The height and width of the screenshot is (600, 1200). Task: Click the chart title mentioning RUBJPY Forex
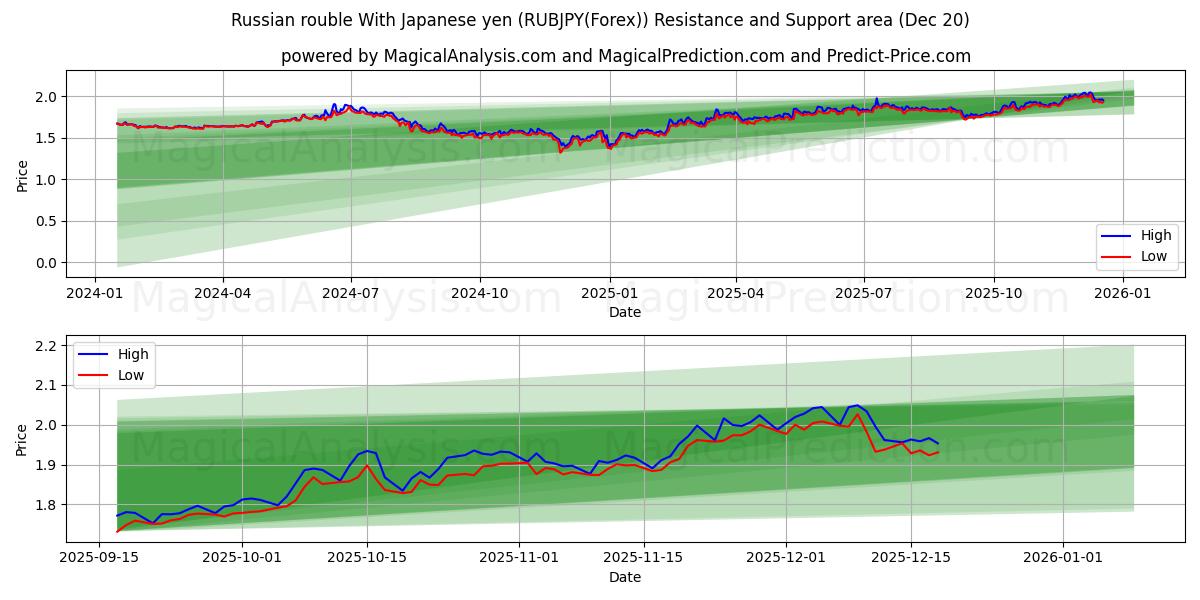(x=600, y=18)
